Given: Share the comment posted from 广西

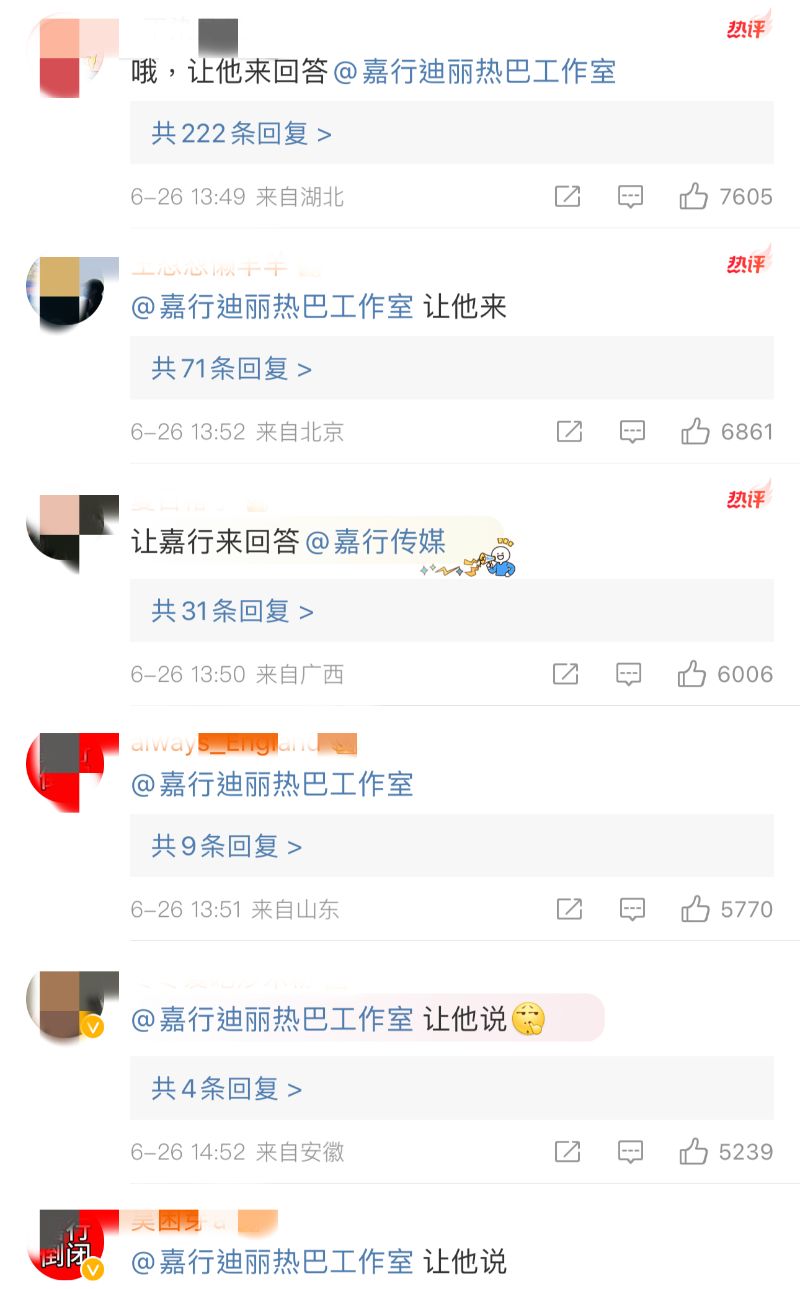Looking at the screenshot, I should point(566,674).
